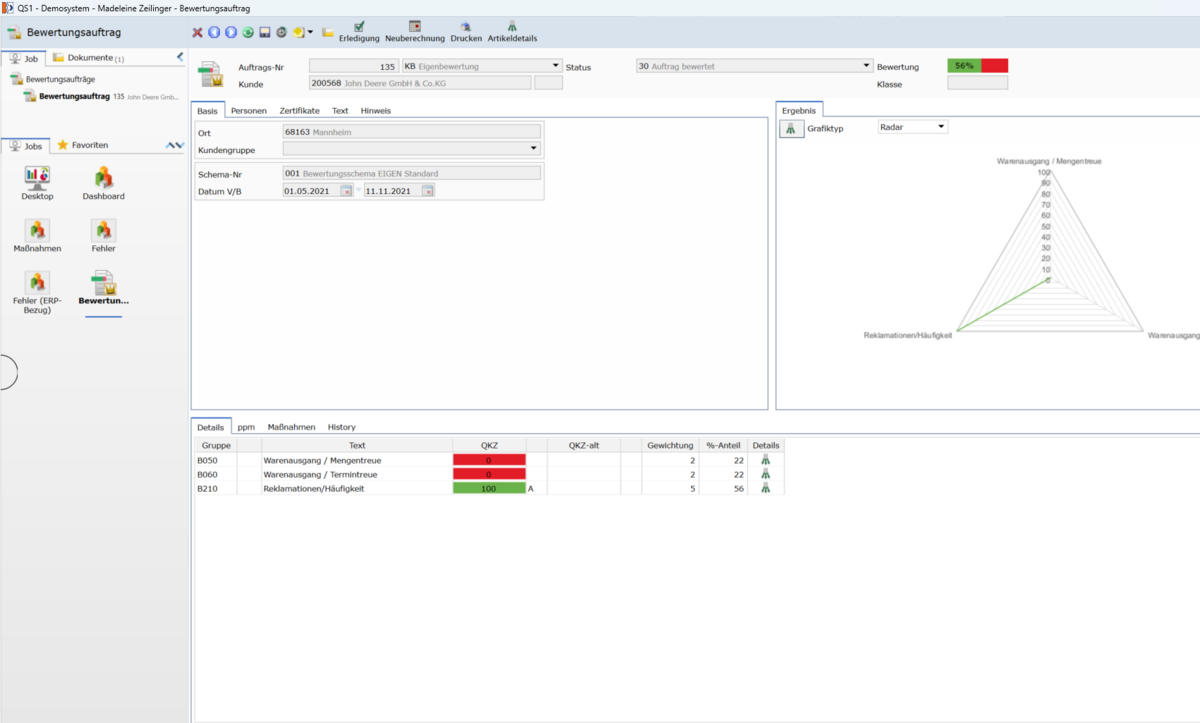Click the binoculars icon beside Grafiktyp
This screenshot has width=1200, height=723.
pos(791,128)
